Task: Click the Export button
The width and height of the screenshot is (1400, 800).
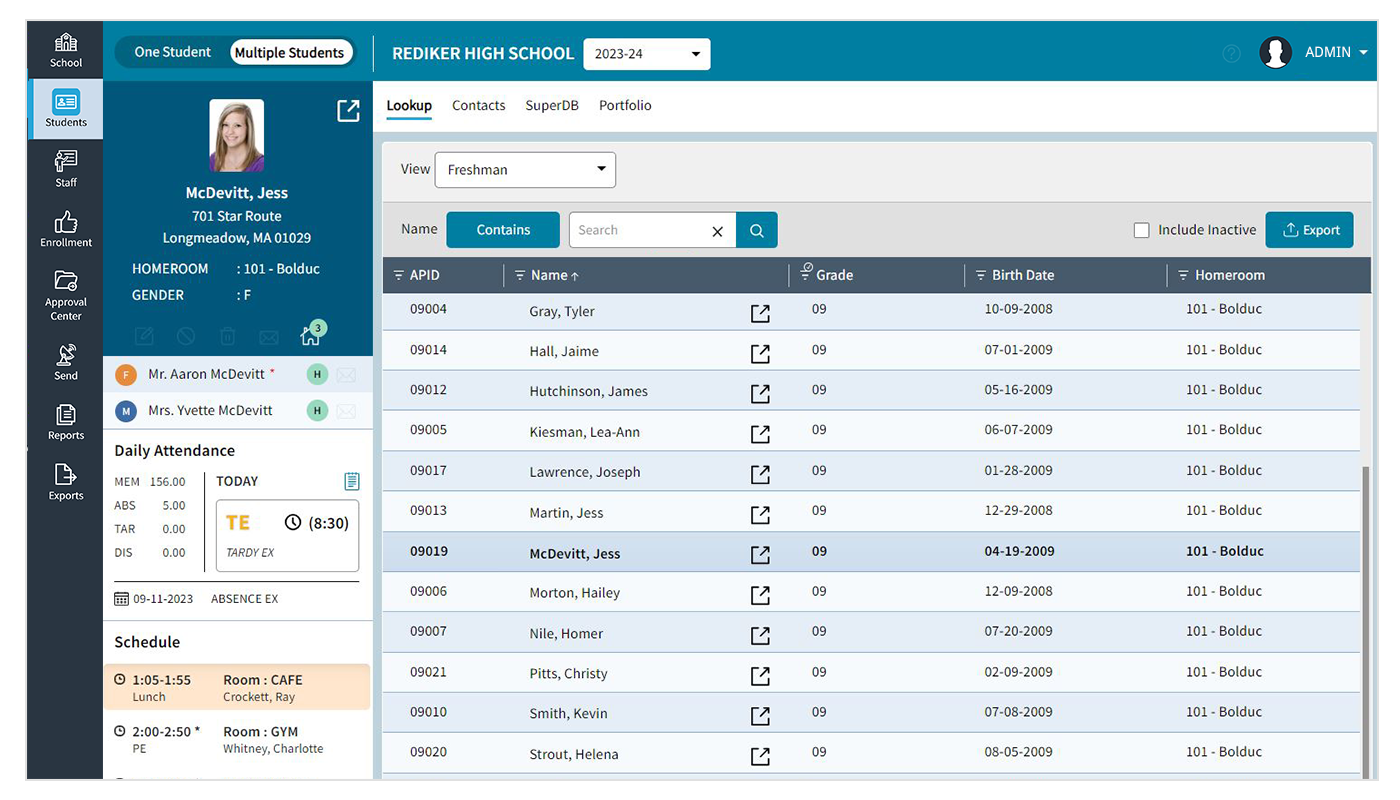Action: point(1310,229)
